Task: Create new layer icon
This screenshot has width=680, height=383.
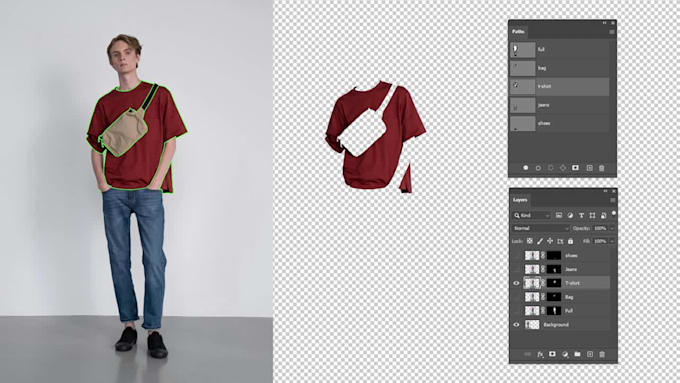Action: [x=590, y=354]
